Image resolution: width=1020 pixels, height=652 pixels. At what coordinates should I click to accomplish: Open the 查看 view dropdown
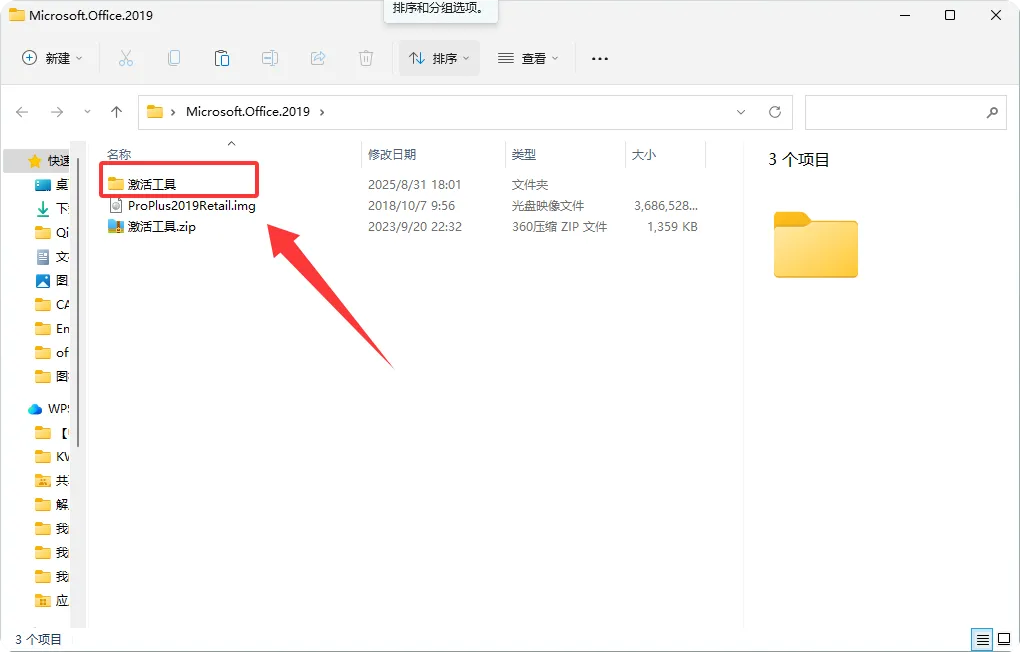pyautogui.click(x=528, y=59)
